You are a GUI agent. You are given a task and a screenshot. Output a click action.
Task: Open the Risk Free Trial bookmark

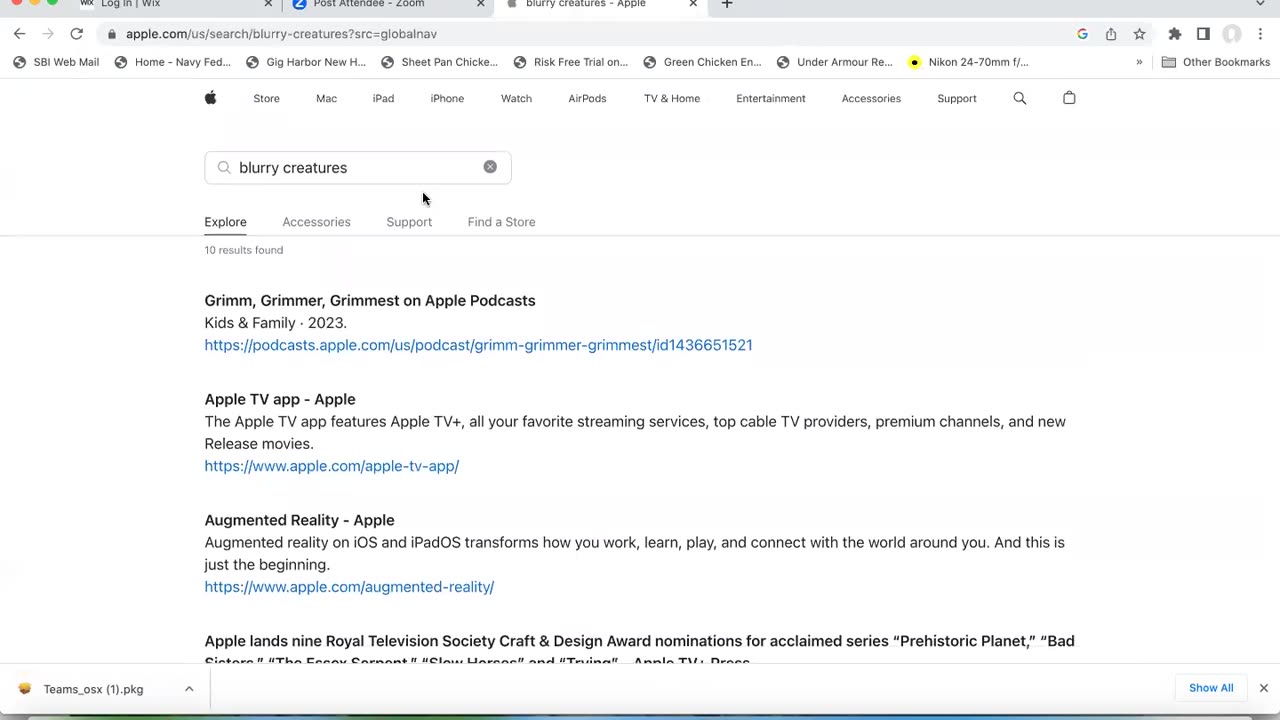pos(570,62)
